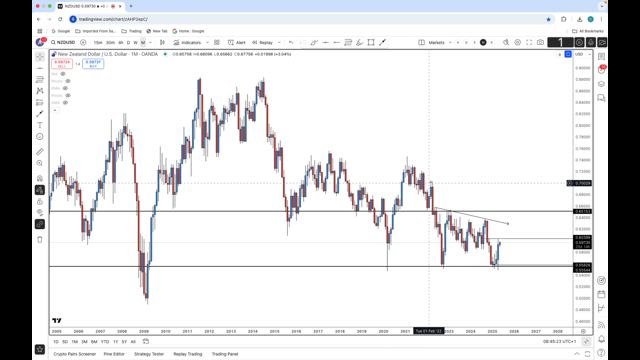Start bar Replay mode
Image resolution: width=640 pixels, height=360 pixels.
[x=262, y=42]
